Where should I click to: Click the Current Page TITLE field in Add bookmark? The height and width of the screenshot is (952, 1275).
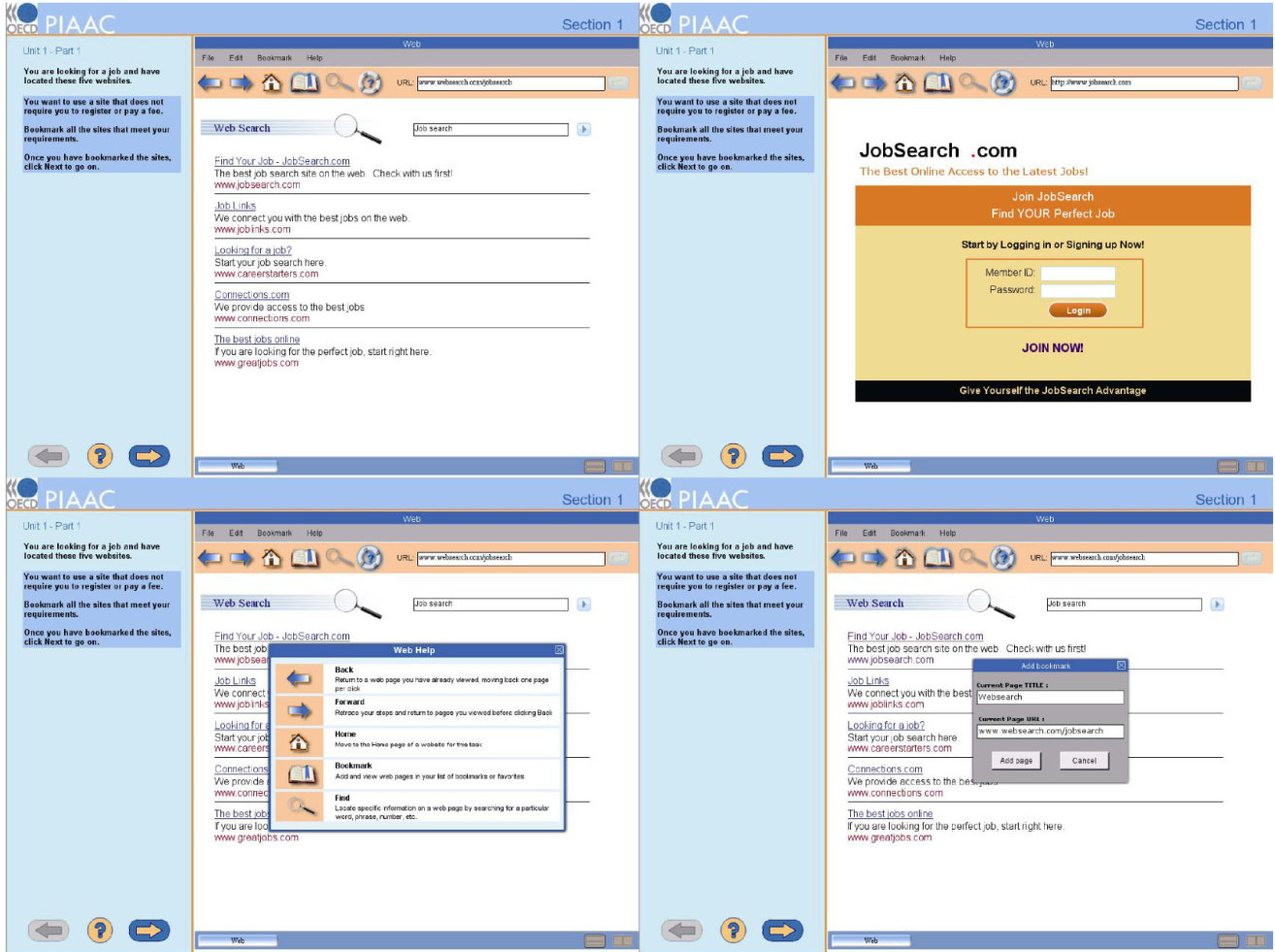[x=1050, y=697]
